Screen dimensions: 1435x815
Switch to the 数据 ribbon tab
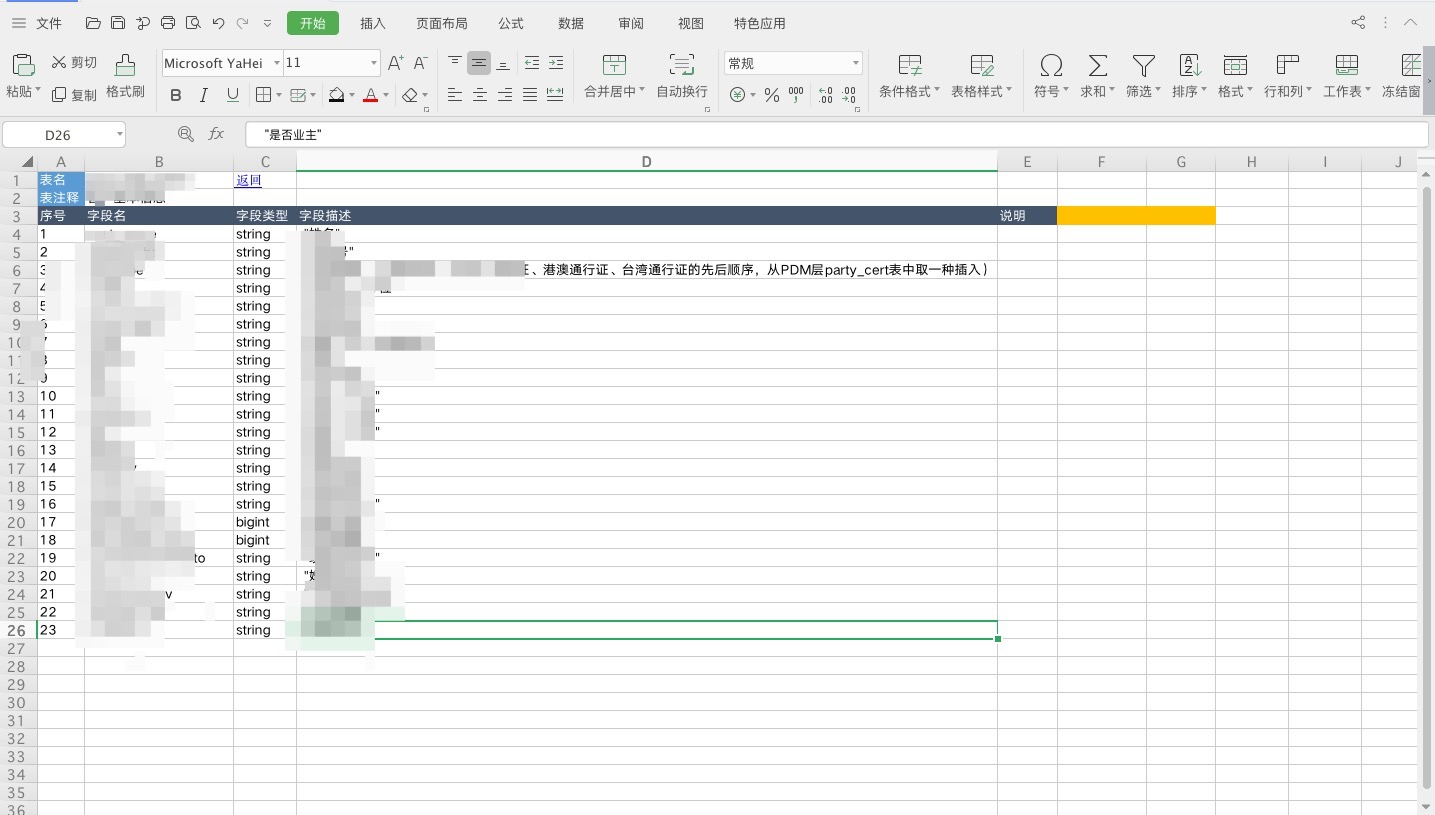pyautogui.click(x=571, y=23)
